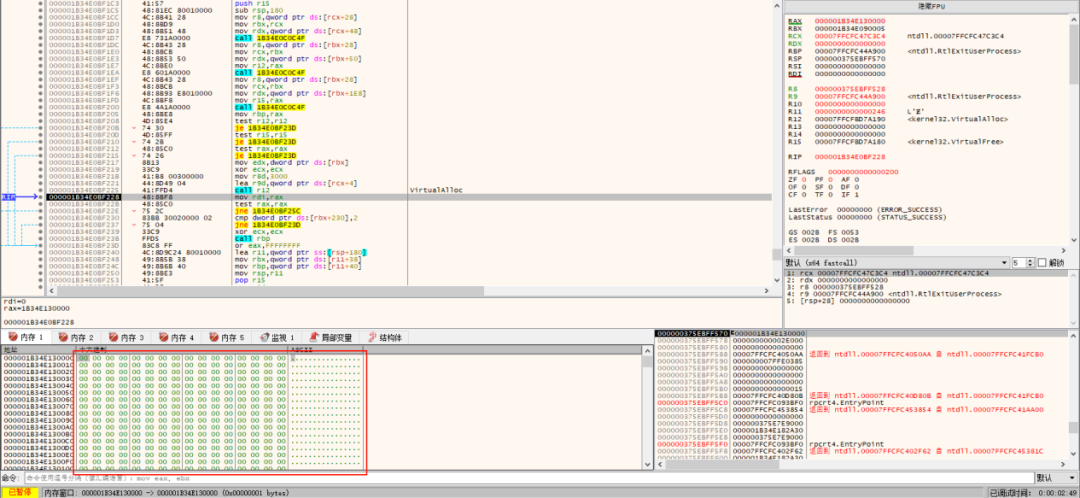Select the sub rsp,180 instruction

pos(258,10)
